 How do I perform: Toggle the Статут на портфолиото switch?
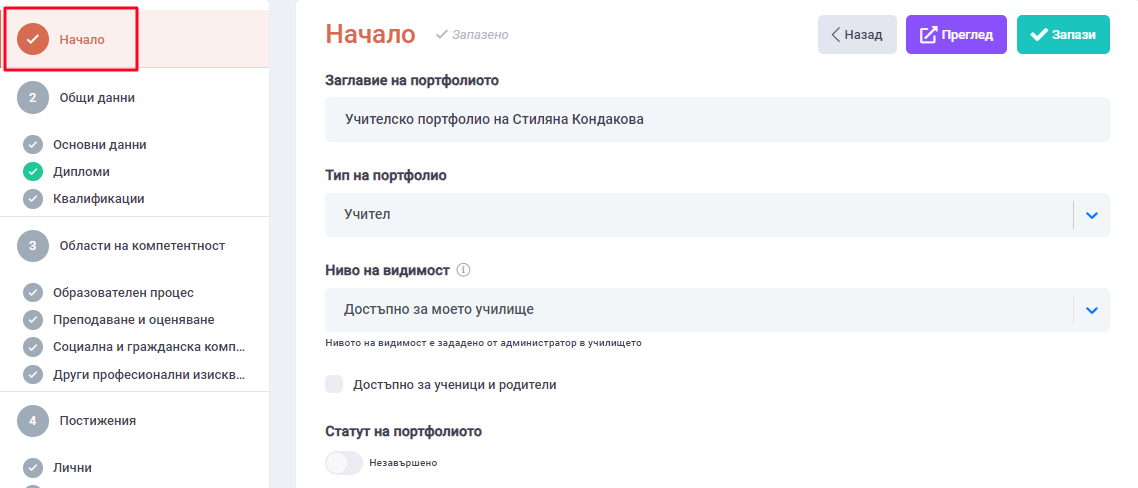[344, 463]
